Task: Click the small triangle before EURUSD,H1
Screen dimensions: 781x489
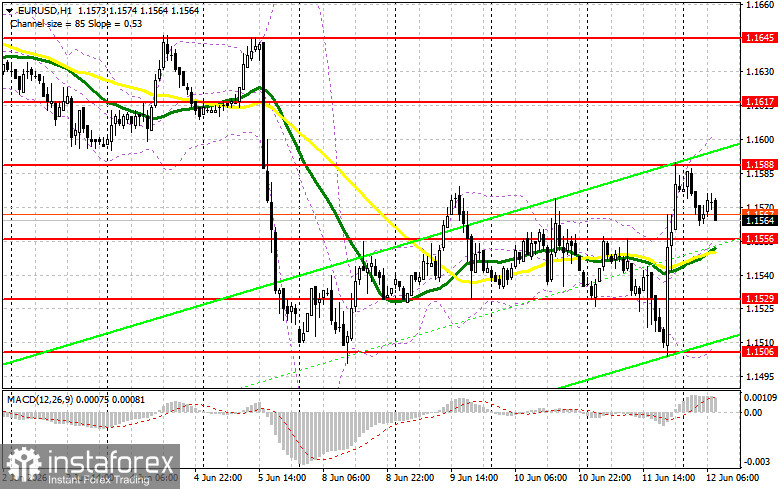Action: (9, 10)
